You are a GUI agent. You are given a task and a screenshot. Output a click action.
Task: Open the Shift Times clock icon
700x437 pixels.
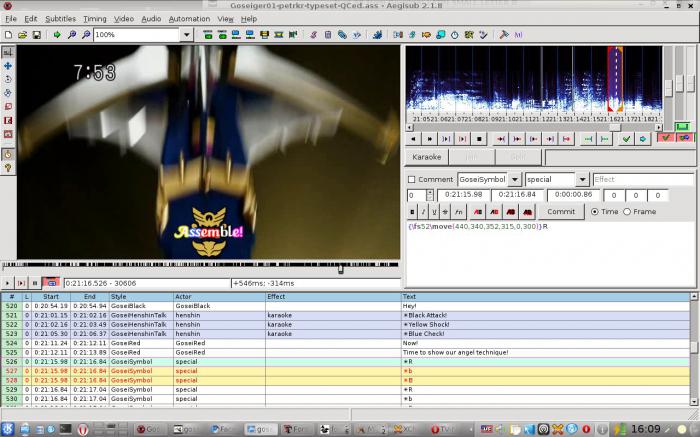click(x=454, y=34)
